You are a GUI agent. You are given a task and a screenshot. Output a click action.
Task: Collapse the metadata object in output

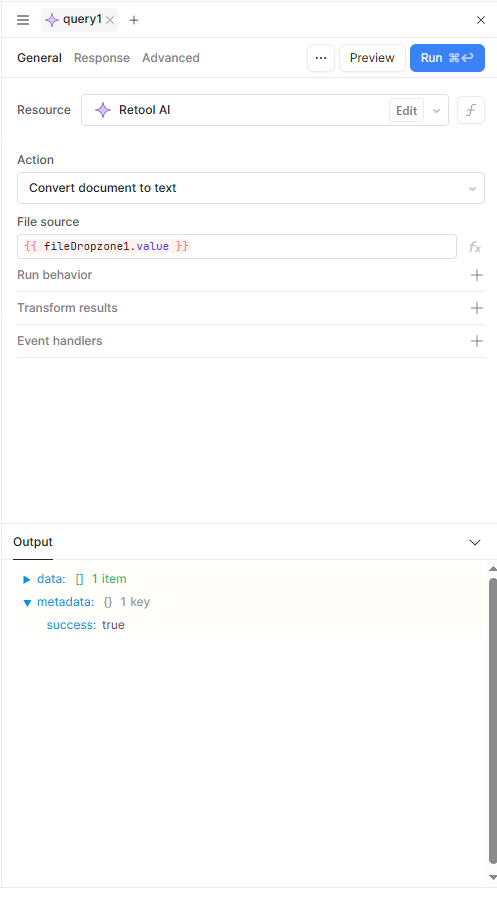point(27,603)
